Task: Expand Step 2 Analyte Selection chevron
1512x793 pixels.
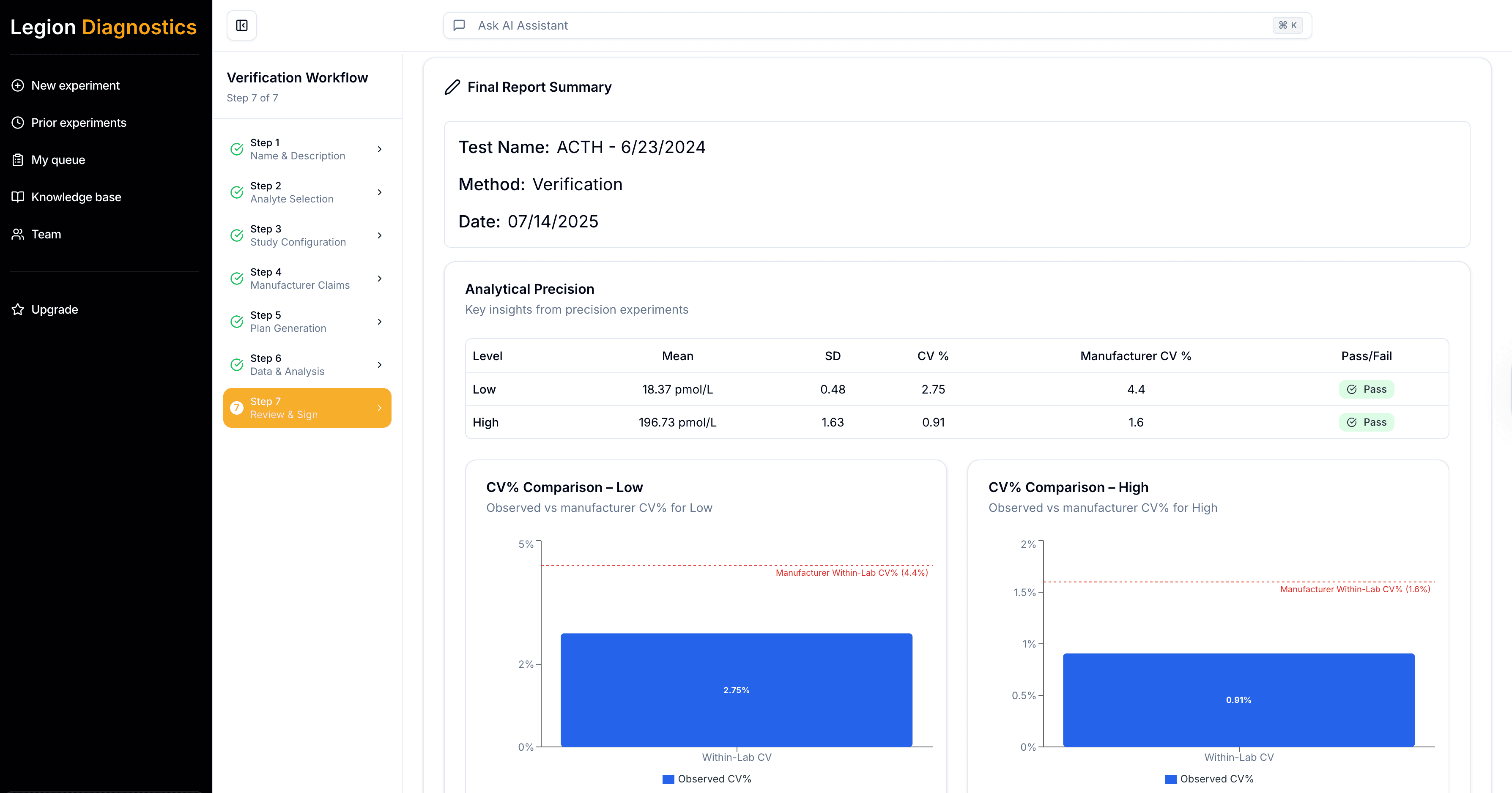Action: [x=380, y=192]
